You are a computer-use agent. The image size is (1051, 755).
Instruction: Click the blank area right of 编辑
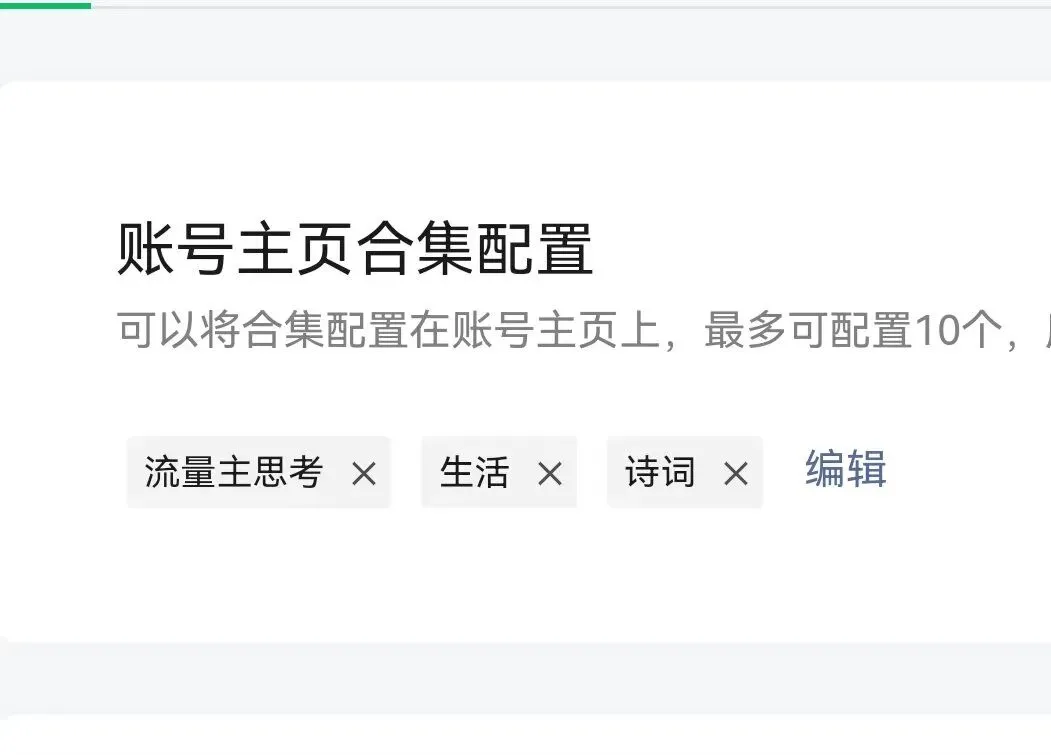(x=969, y=469)
